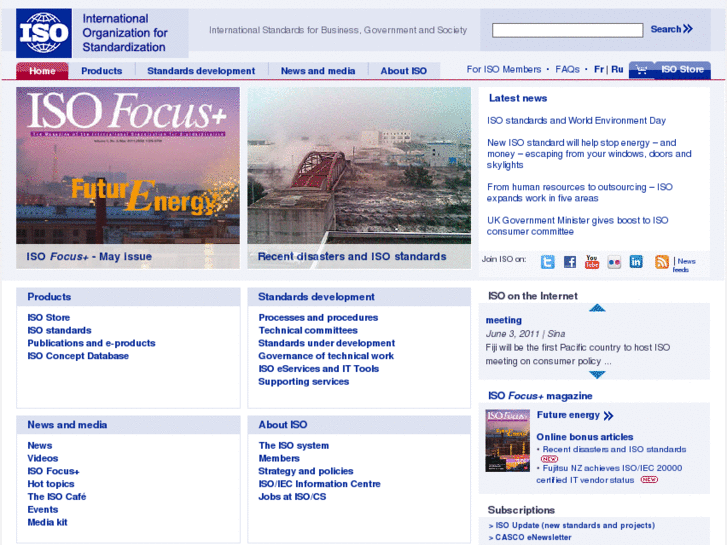This screenshot has width=727, height=545.
Task: Open the Events link
Action: [x=43, y=509]
